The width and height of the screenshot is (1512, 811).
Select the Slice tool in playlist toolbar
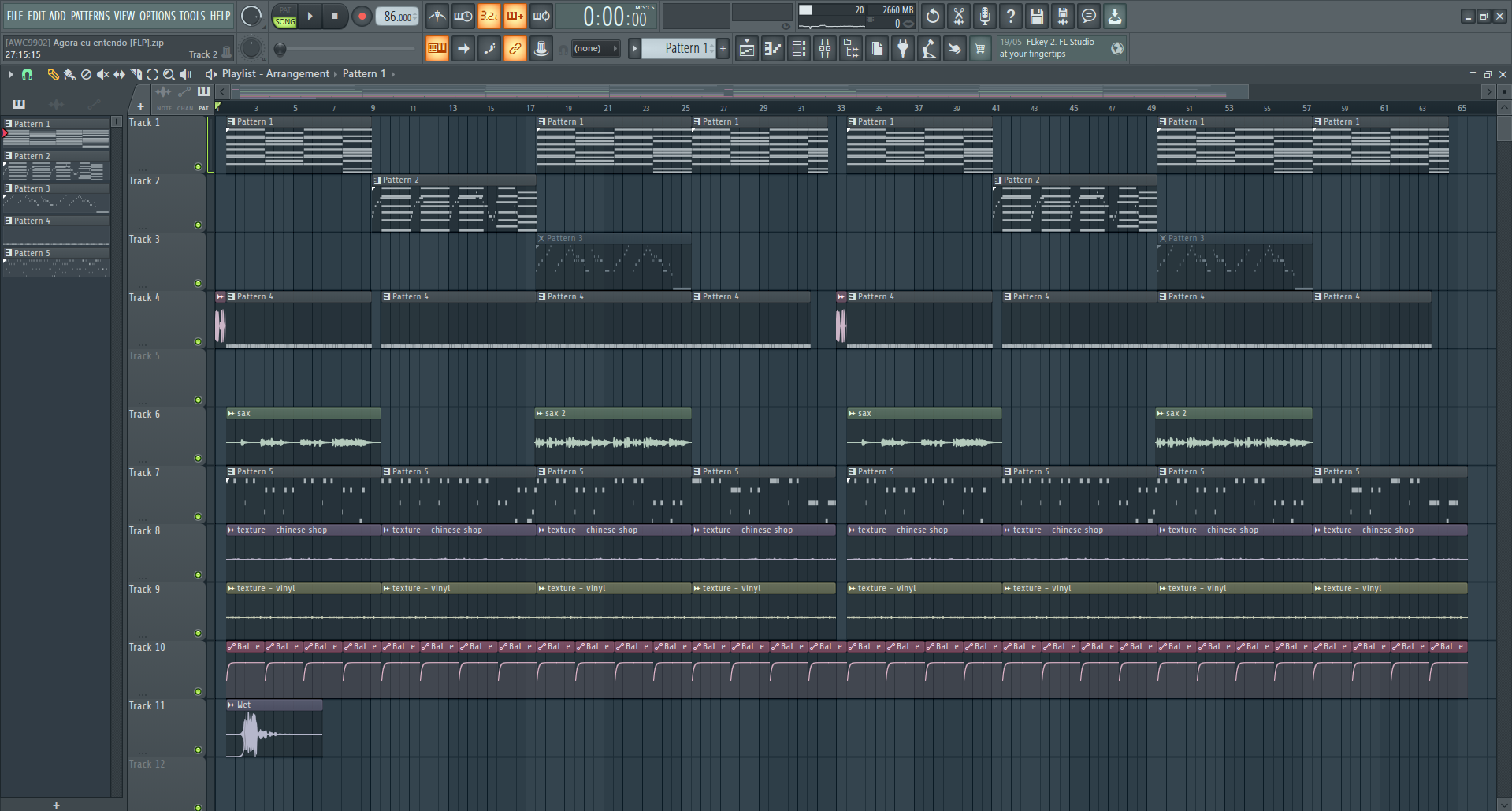136,74
